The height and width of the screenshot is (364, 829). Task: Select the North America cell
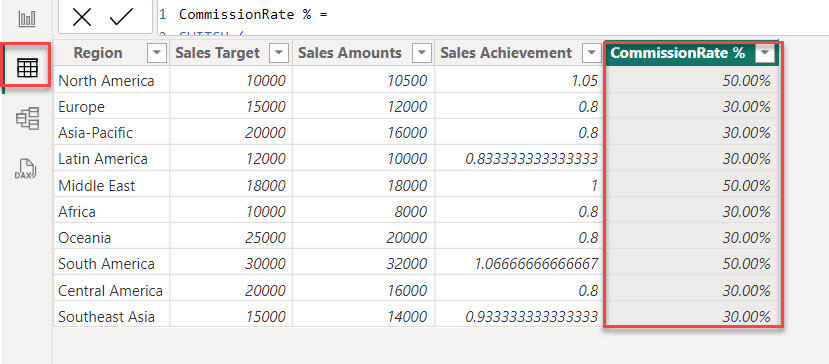point(112,80)
